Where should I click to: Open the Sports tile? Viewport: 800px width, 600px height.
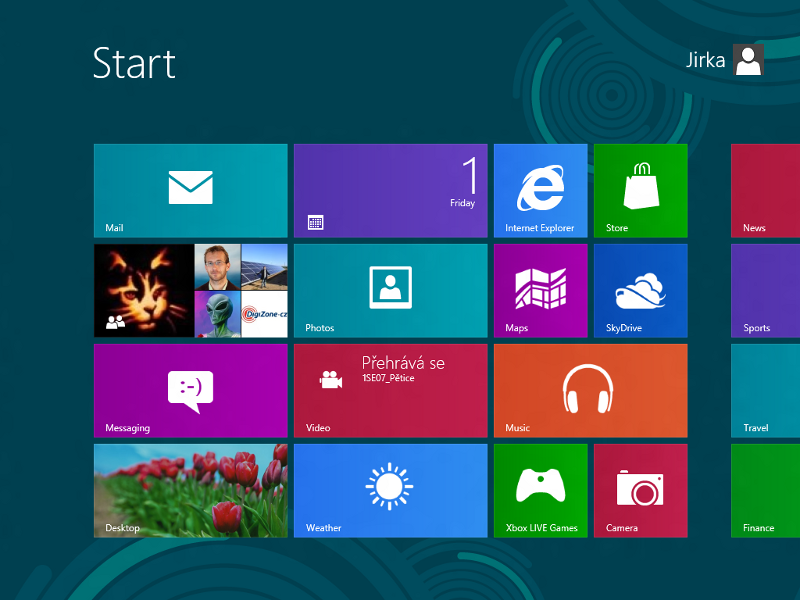pos(766,290)
